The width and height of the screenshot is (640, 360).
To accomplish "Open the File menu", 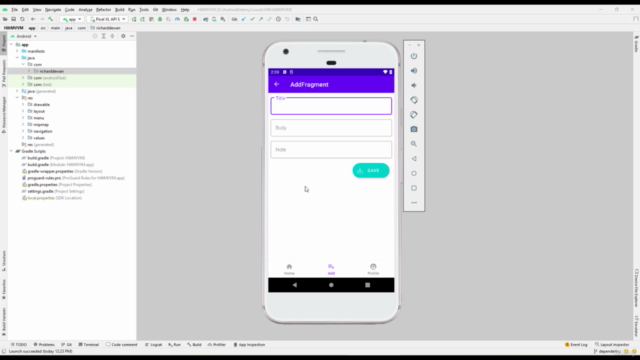I will 15,9.
